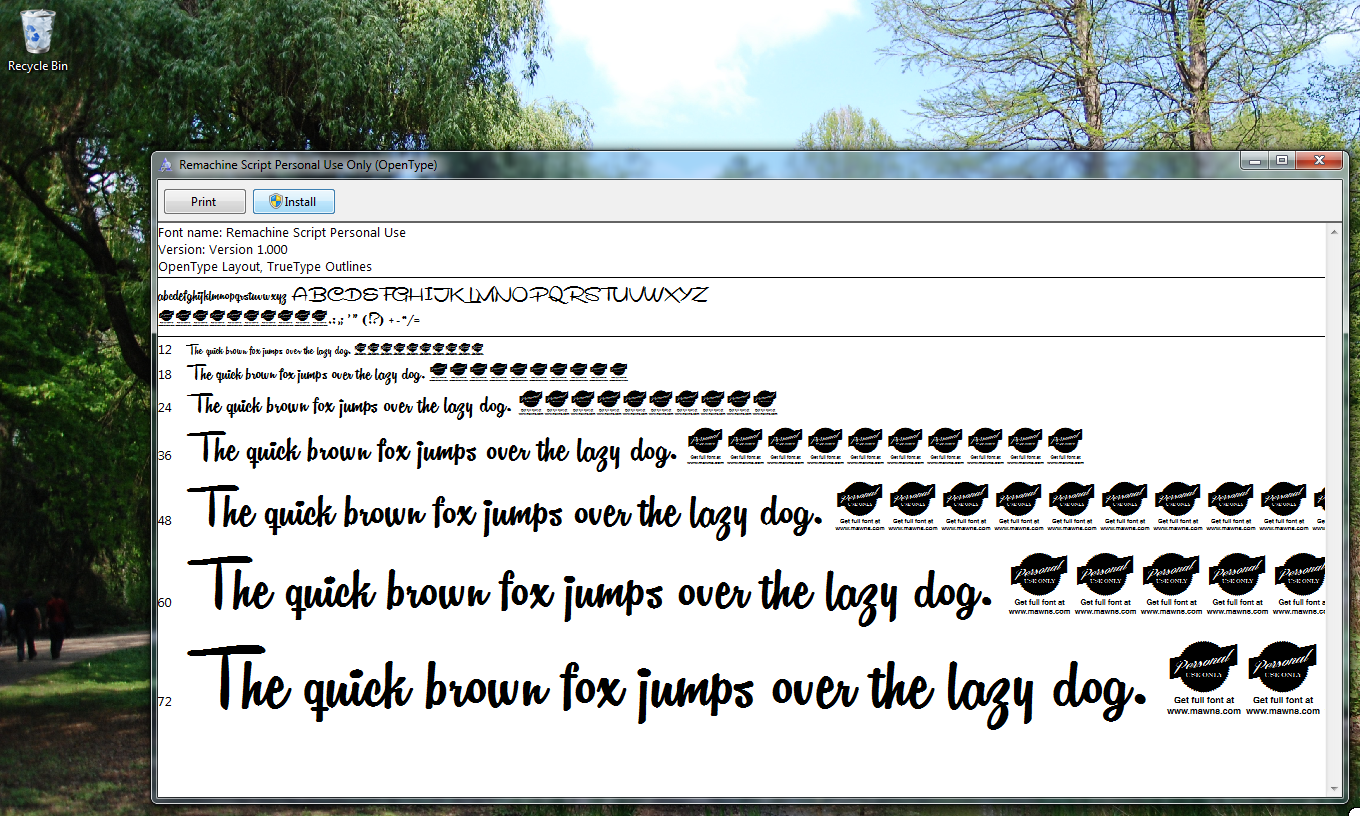
Task: Click the font viewer title bar icon
Action: 166,164
